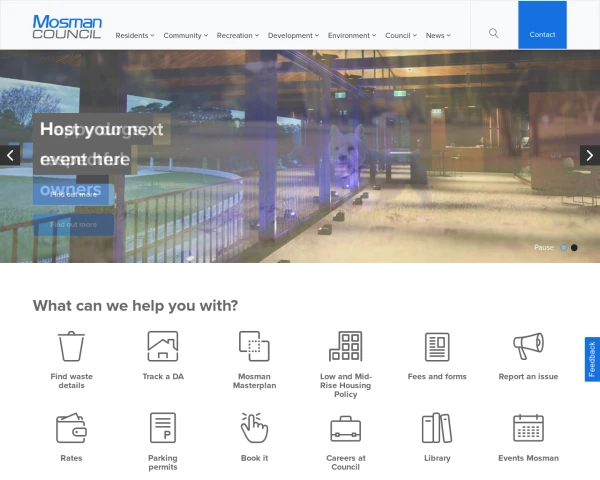Expand the Development dropdown menu
The width and height of the screenshot is (600, 480).
(293, 36)
